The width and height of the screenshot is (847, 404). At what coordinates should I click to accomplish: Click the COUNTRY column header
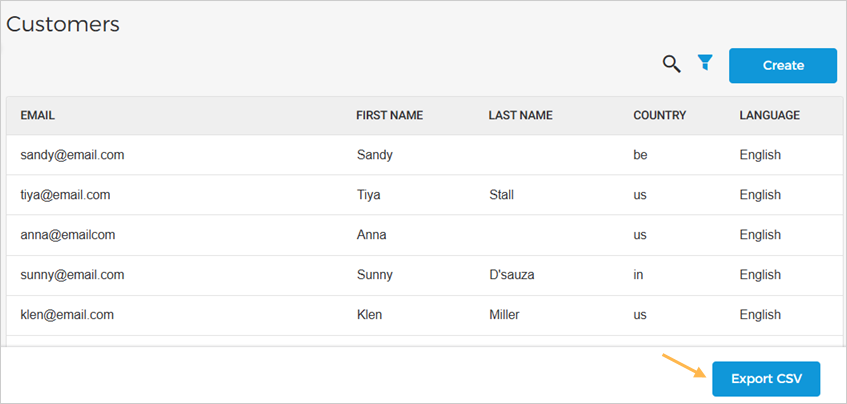659,115
